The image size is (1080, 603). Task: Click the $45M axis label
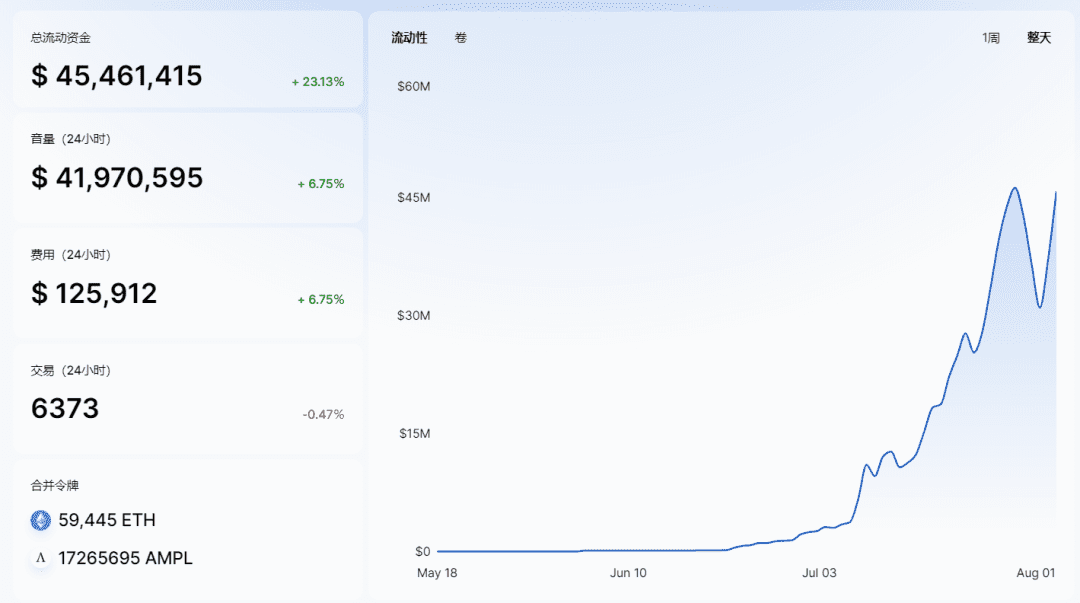click(x=413, y=198)
